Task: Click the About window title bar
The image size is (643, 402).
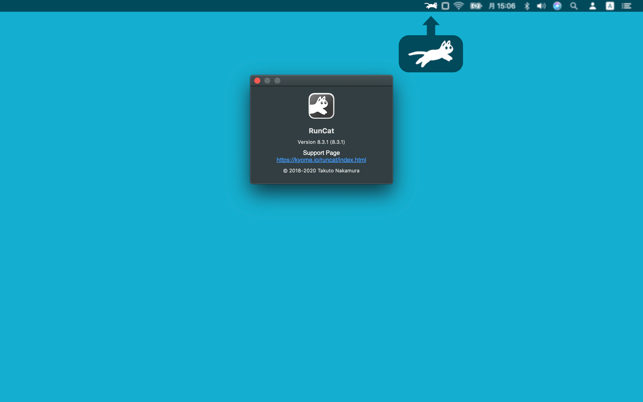Action: [x=322, y=80]
